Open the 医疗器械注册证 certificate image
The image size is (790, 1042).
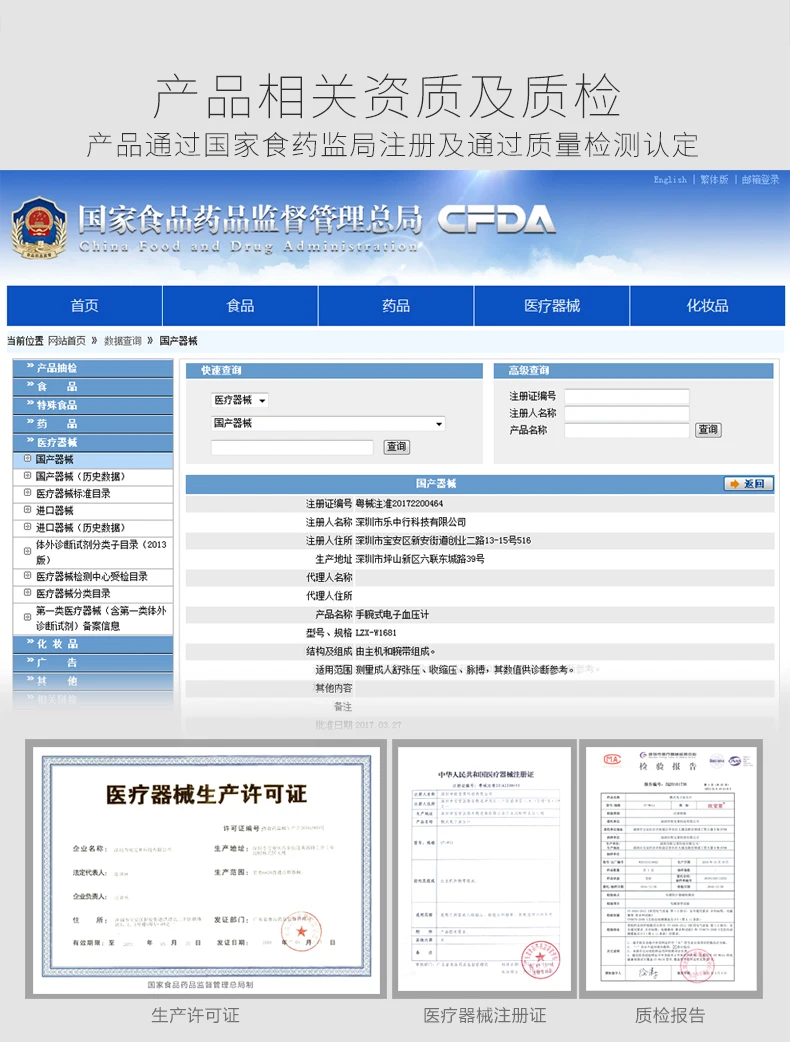pyautogui.click(x=484, y=870)
